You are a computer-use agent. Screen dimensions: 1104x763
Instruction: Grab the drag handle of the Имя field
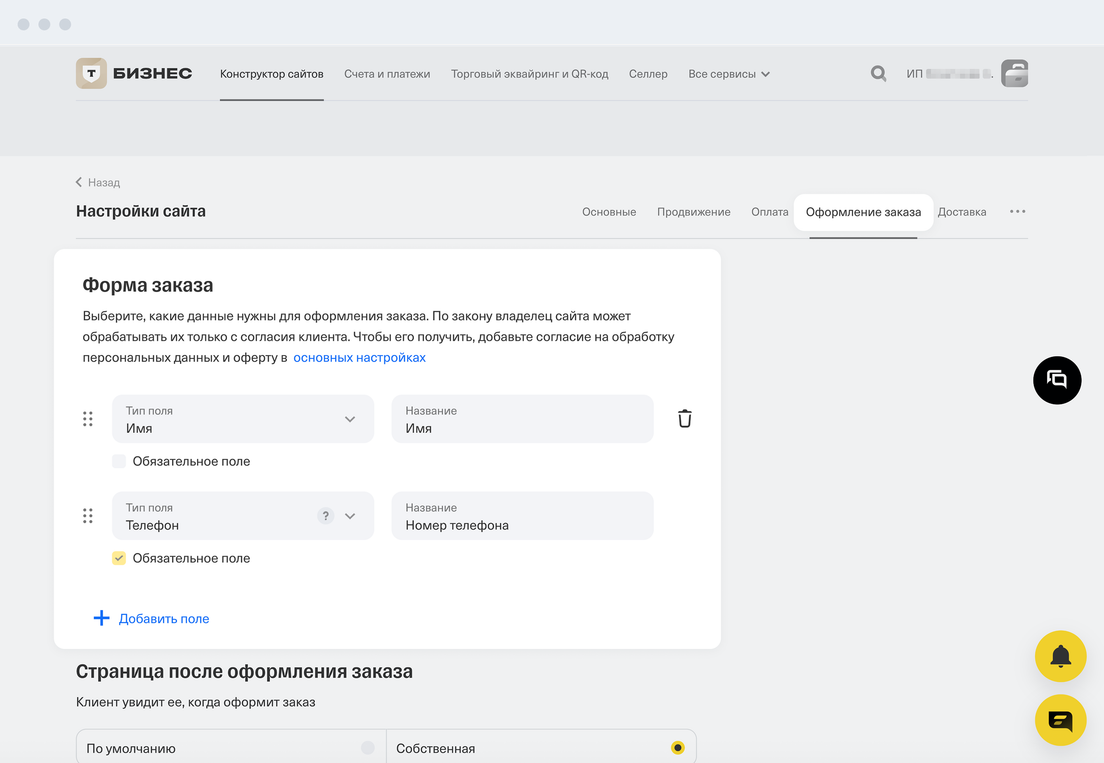(88, 419)
